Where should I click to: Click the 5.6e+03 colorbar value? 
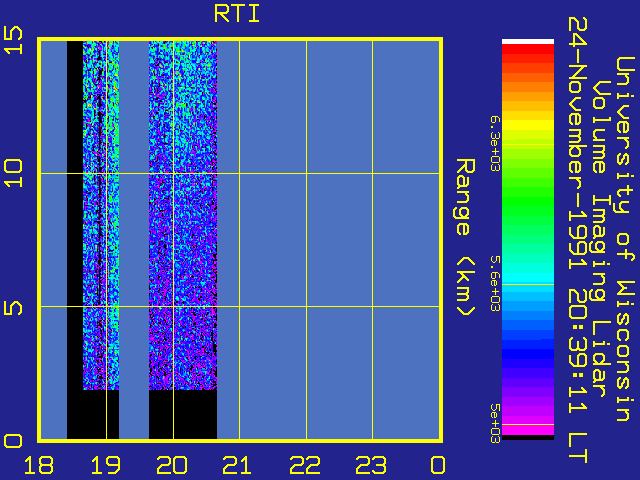pyautogui.click(x=495, y=283)
